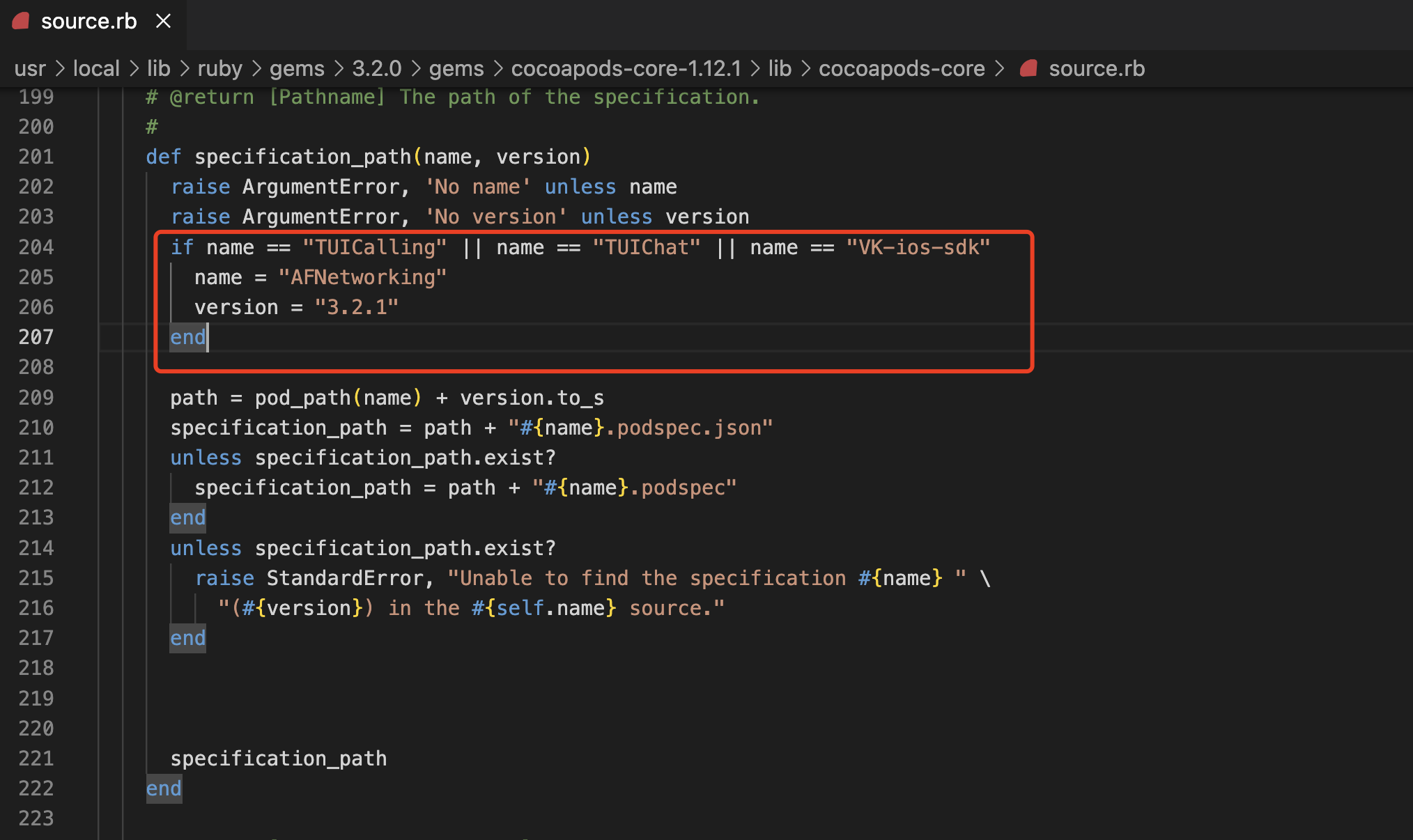
Task: Open the 'ruby' breadcrumb segment
Action: coord(219,68)
